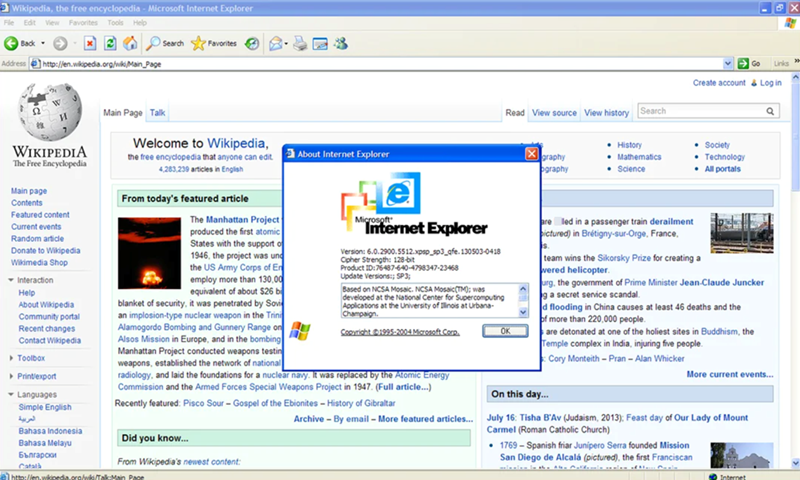Click the Wikipedia globe logo
The height and width of the screenshot is (480, 800).
(x=49, y=111)
